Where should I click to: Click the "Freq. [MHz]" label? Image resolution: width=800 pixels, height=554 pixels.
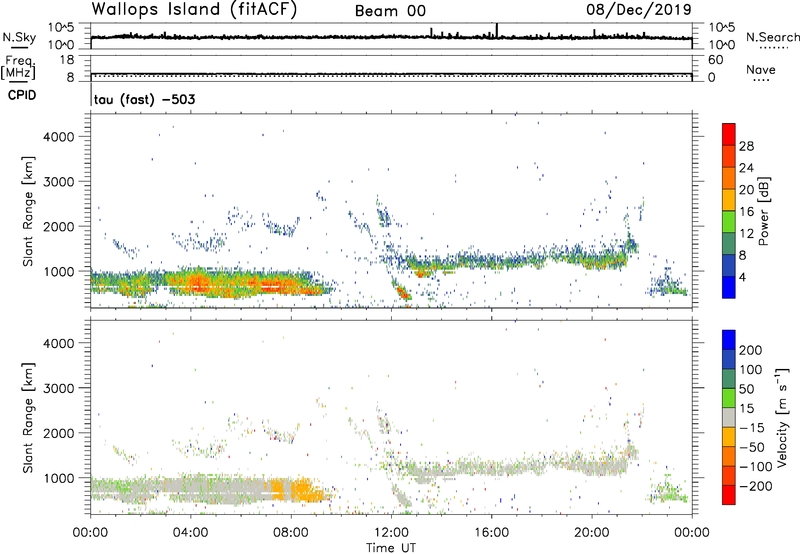point(18,67)
